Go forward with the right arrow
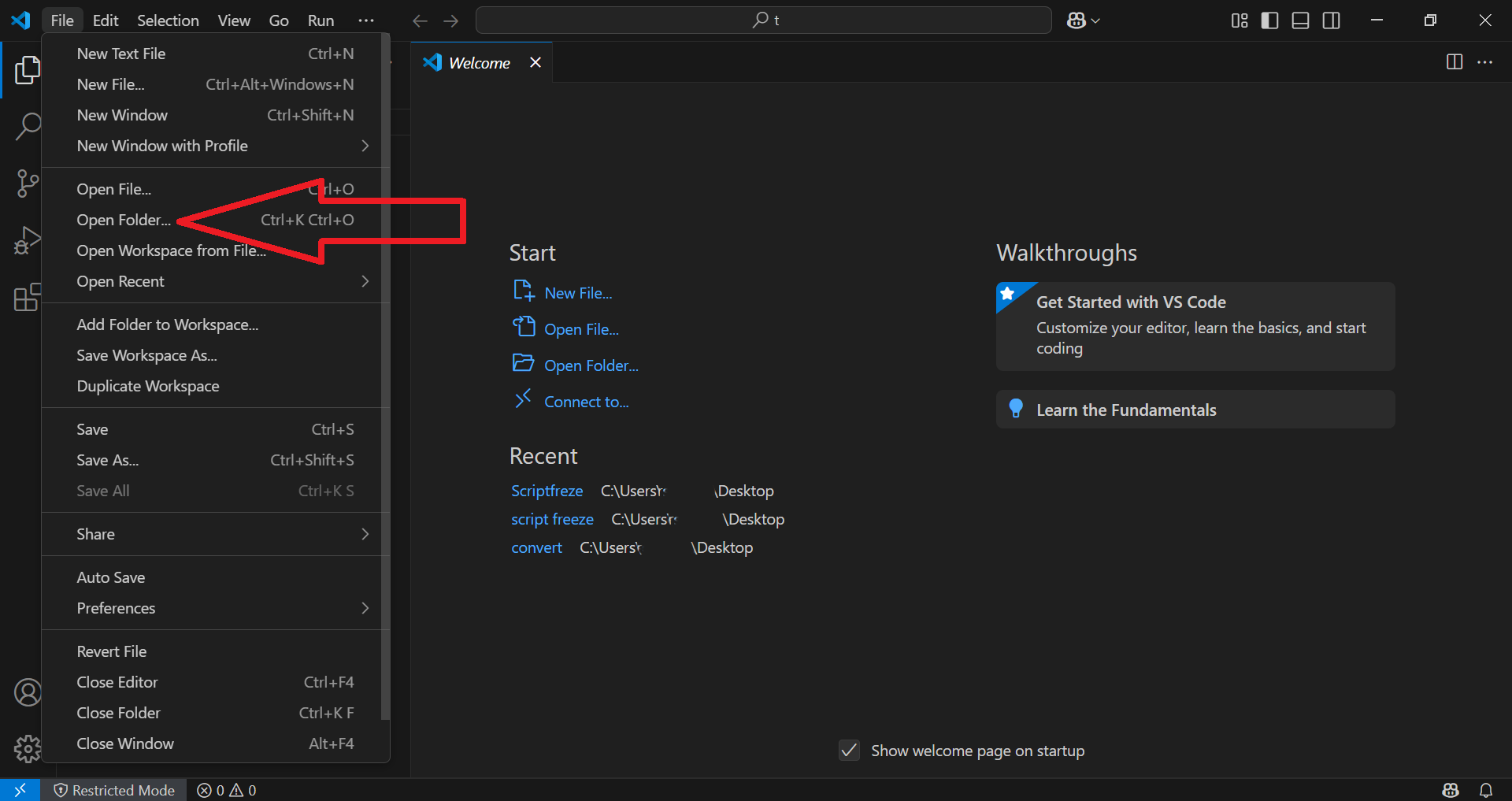Image resolution: width=1512 pixels, height=801 pixels. (x=450, y=20)
